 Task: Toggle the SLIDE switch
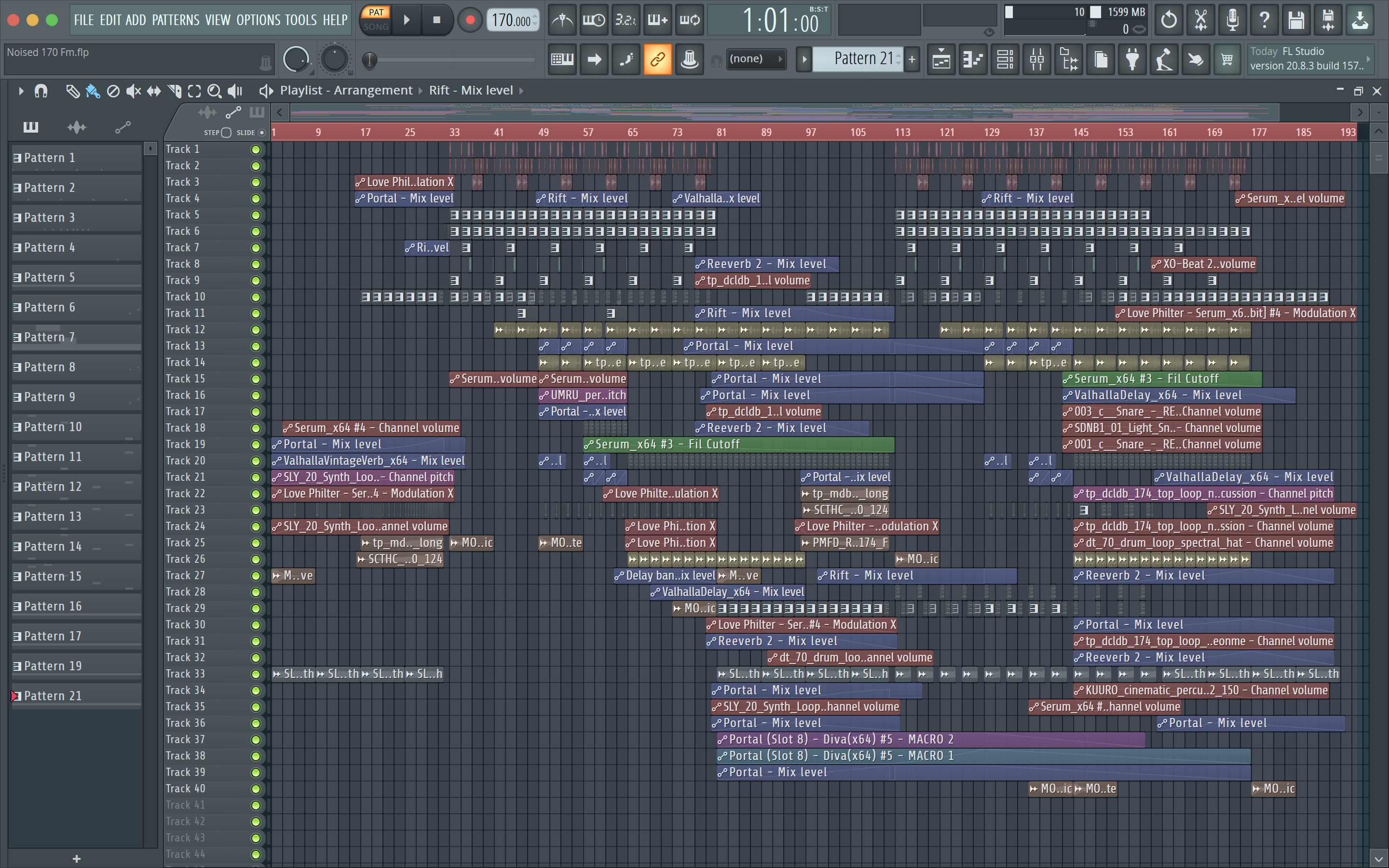click(262, 133)
